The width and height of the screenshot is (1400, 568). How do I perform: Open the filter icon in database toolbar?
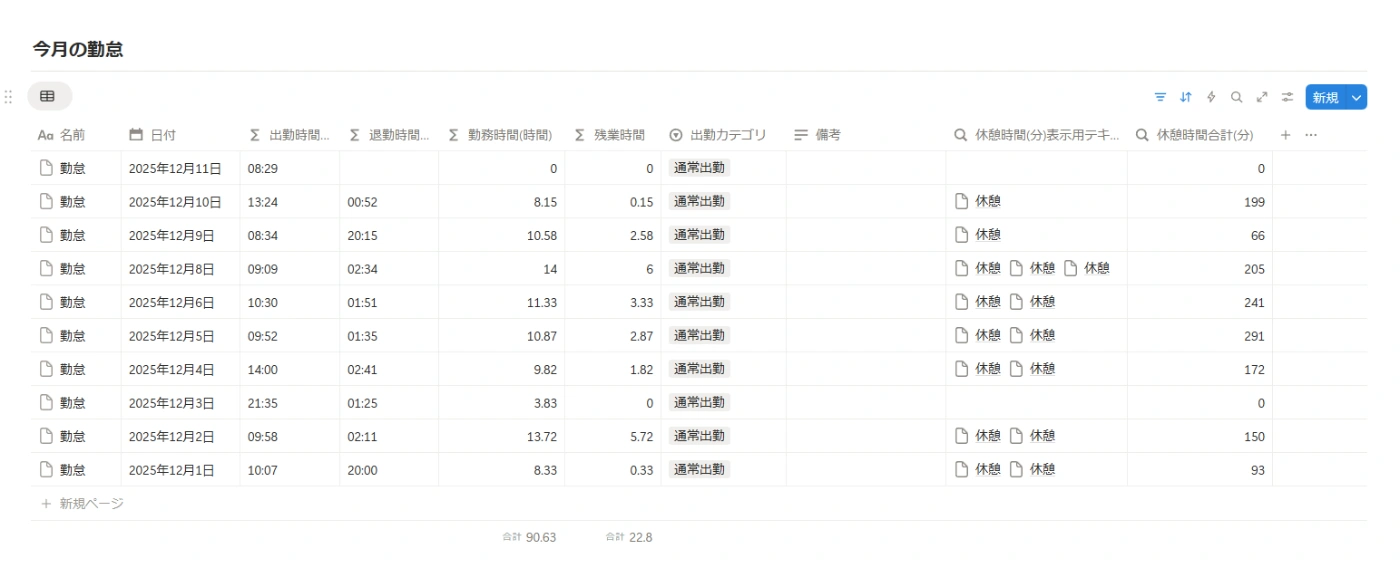coord(1160,97)
